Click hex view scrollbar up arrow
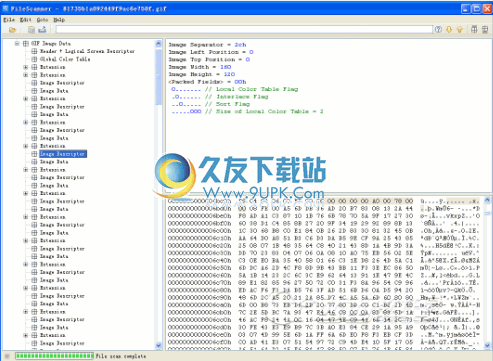Viewport: 493px width, 361px height. [487, 200]
